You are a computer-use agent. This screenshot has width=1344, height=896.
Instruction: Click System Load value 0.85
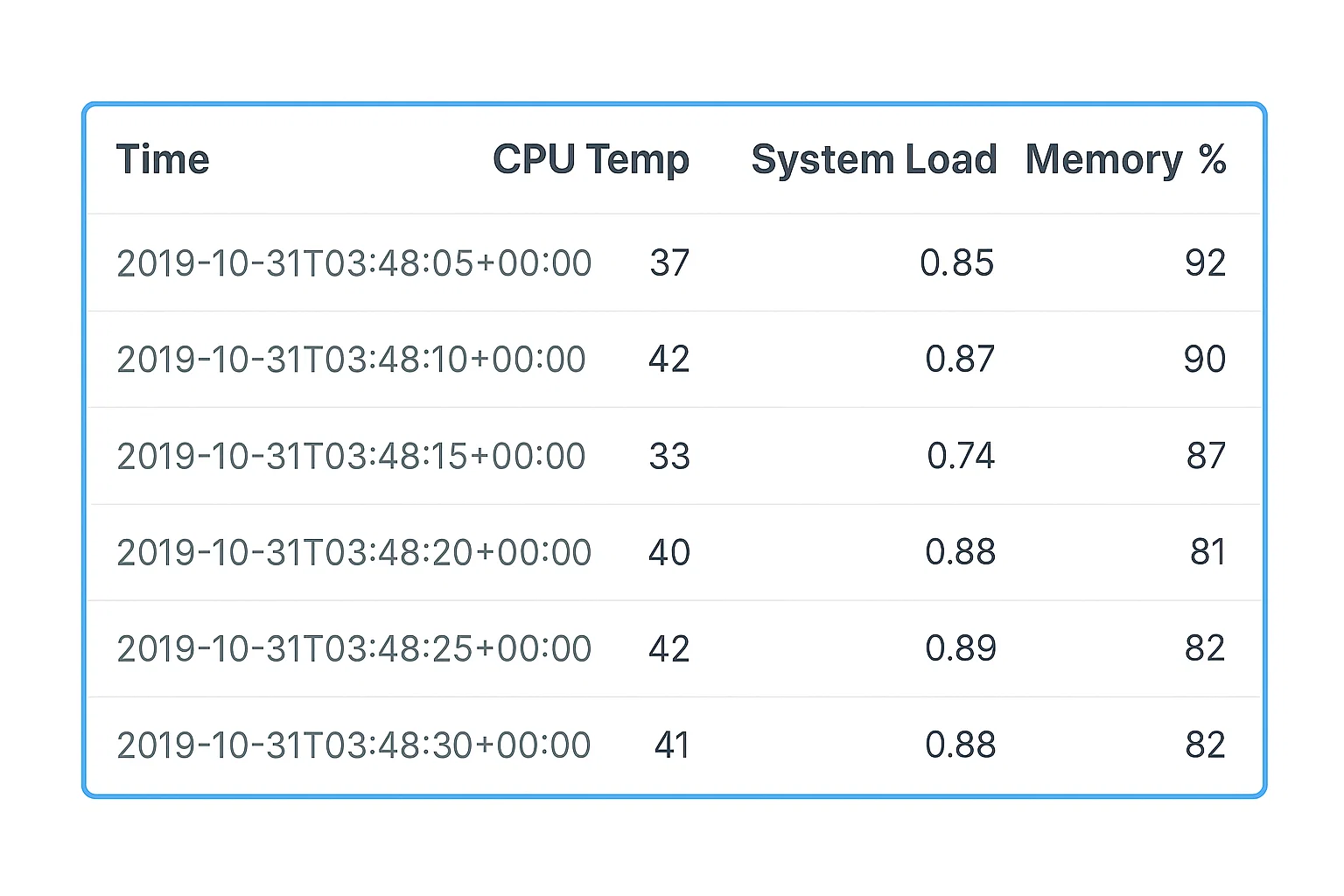click(x=957, y=263)
